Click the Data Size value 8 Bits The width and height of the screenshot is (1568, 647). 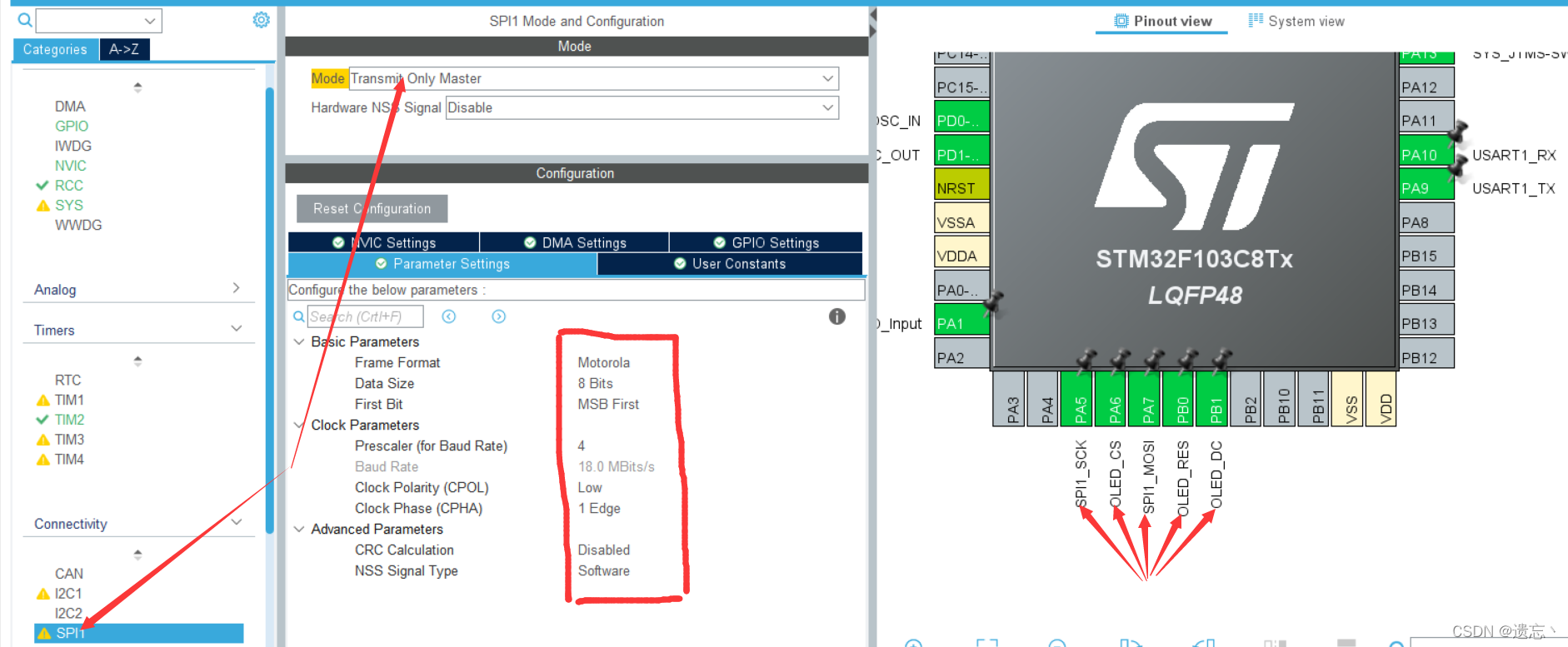click(x=596, y=383)
